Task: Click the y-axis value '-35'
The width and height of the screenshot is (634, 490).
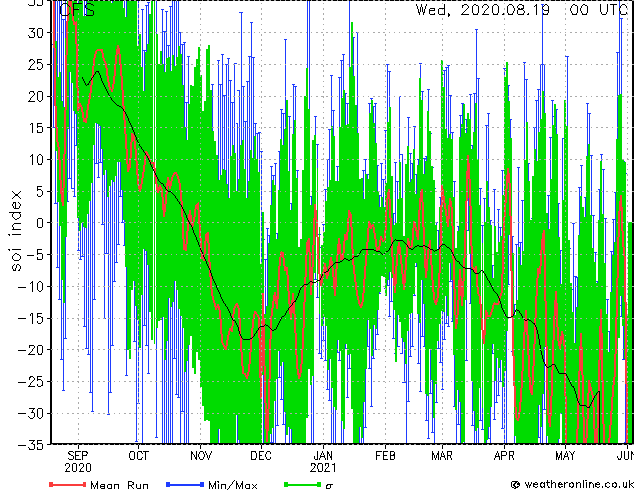Action: (31, 445)
